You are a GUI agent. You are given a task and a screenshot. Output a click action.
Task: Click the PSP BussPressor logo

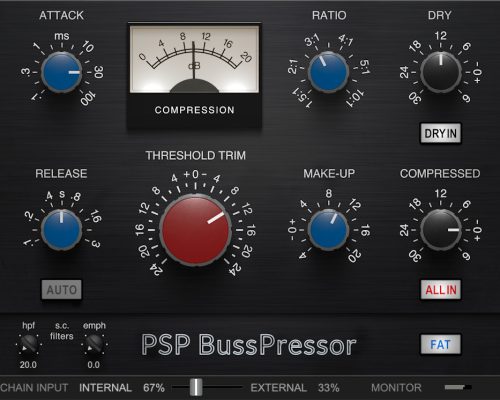[x=249, y=345]
